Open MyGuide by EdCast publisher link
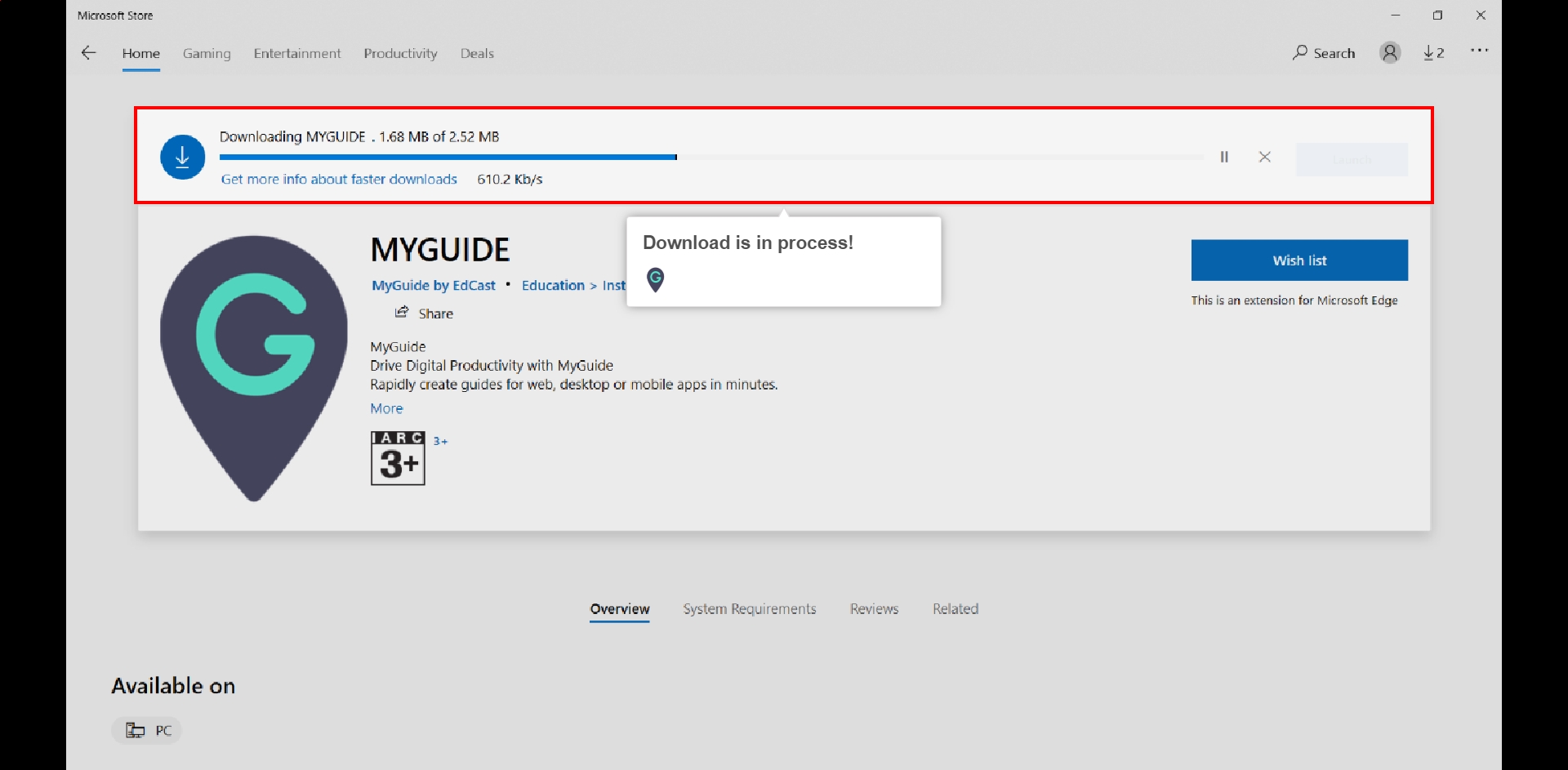This screenshot has height=770, width=1568. tap(434, 285)
